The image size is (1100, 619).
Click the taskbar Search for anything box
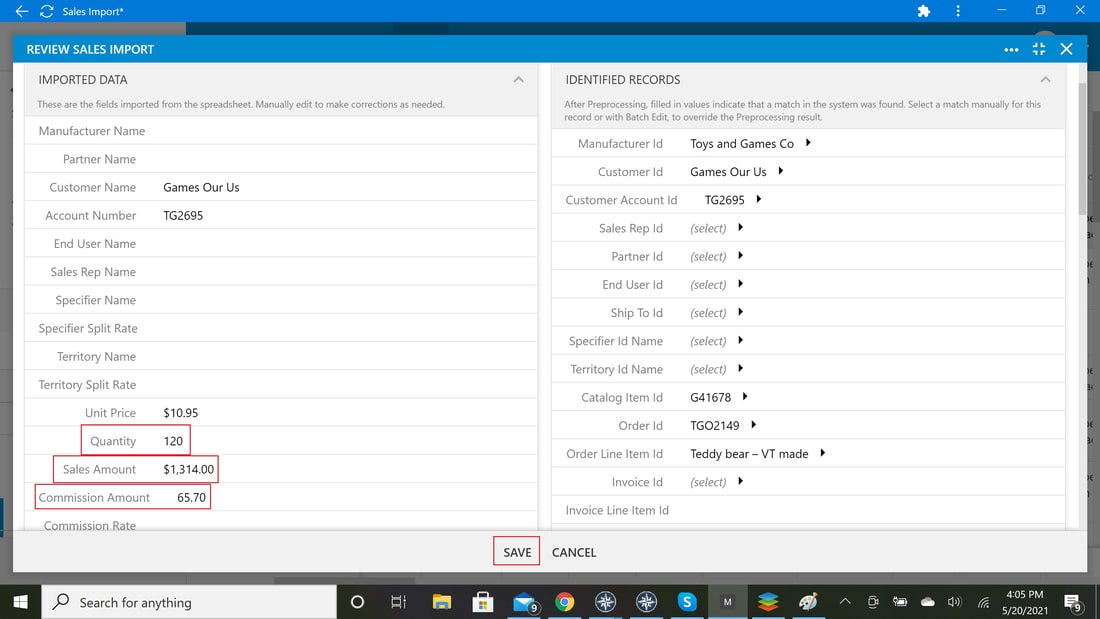click(189, 602)
